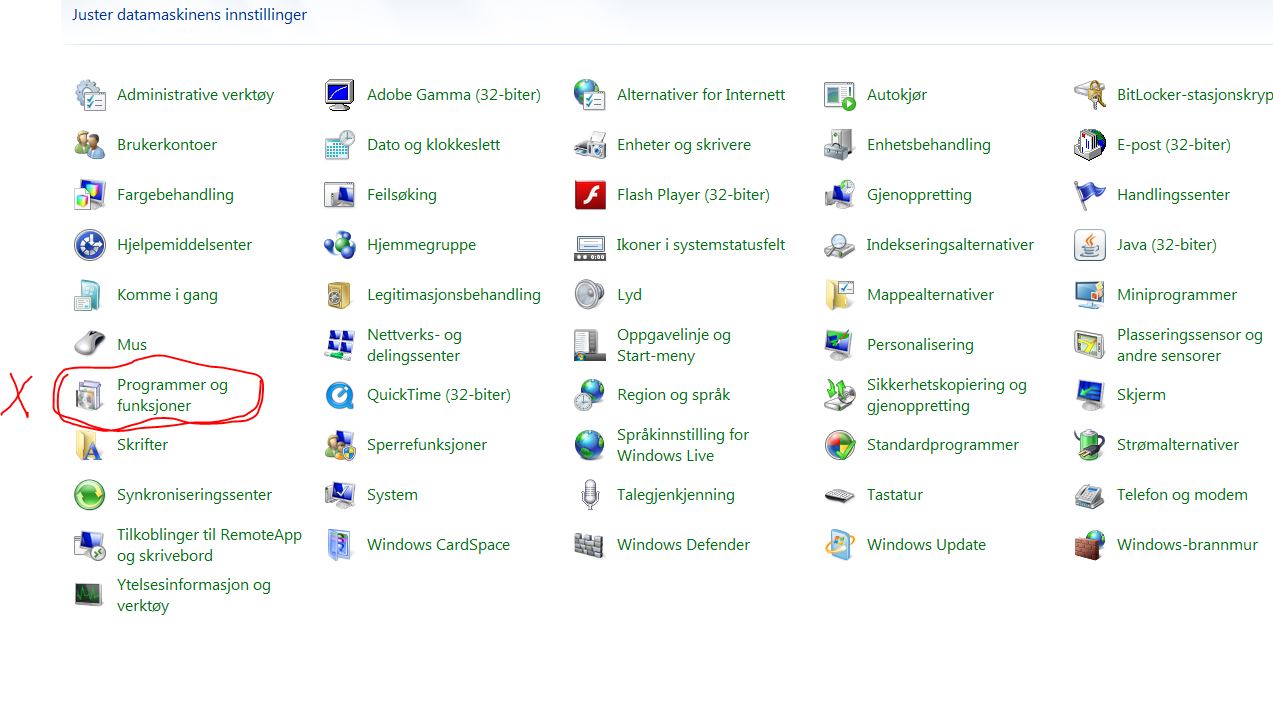Click the E-post (32-biter) mail icon
The width and height of the screenshot is (1273, 720).
pyautogui.click(x=1090, y=145)
